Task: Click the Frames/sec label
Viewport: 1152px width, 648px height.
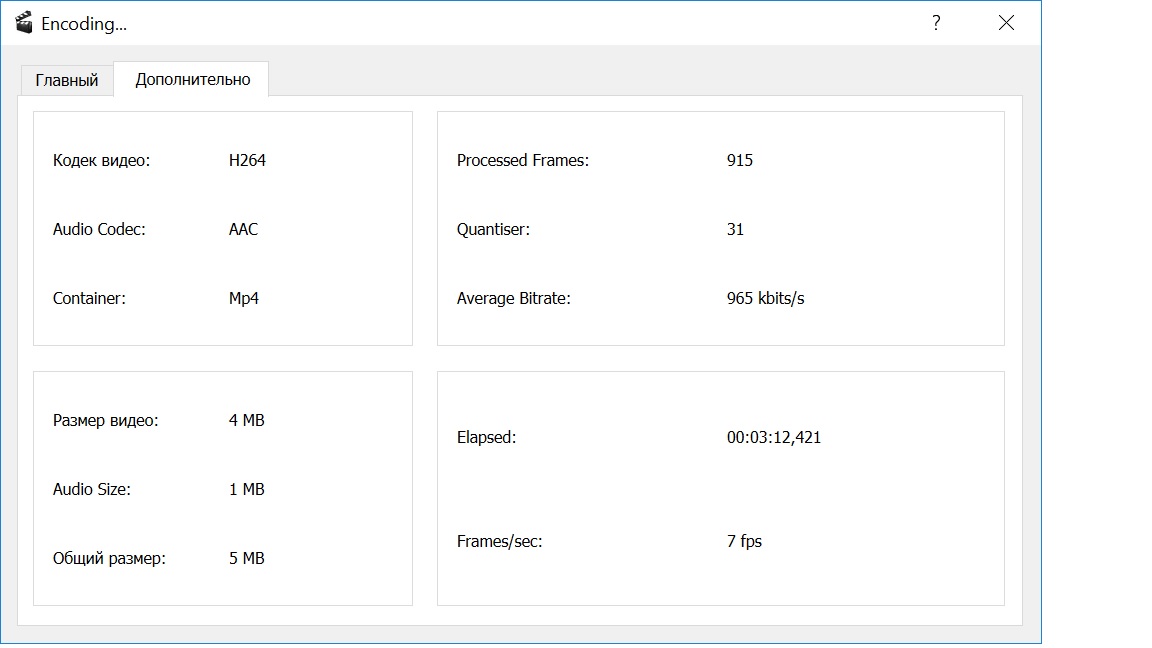Action: (499, 541)
